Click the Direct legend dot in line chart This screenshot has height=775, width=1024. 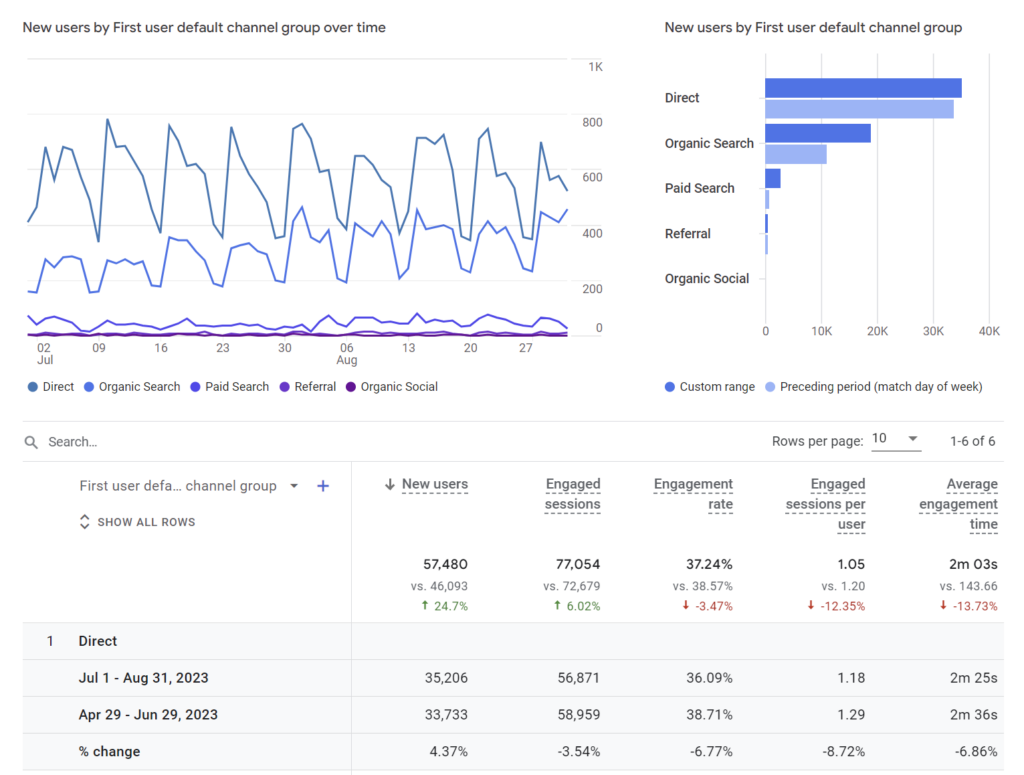33,387
